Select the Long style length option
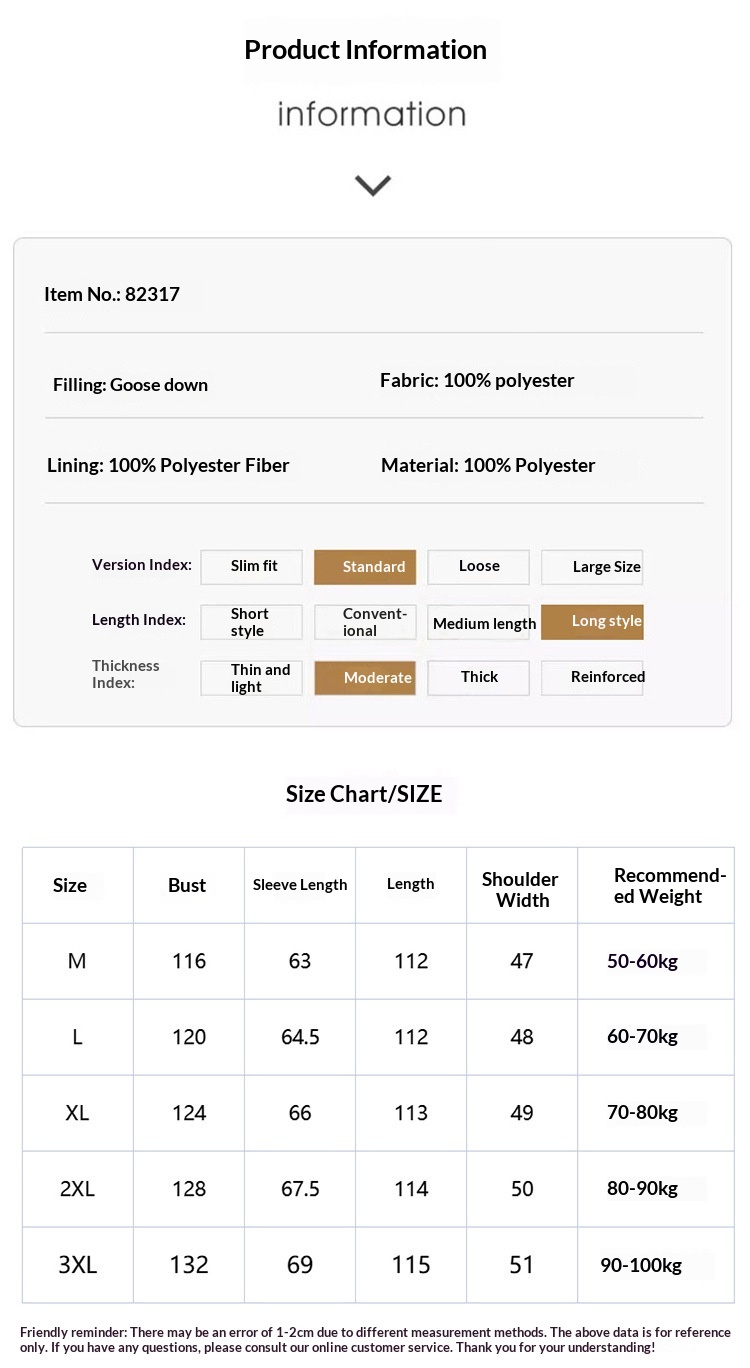The width and height of the screenshot is (750, 1368). pos(592,622)
